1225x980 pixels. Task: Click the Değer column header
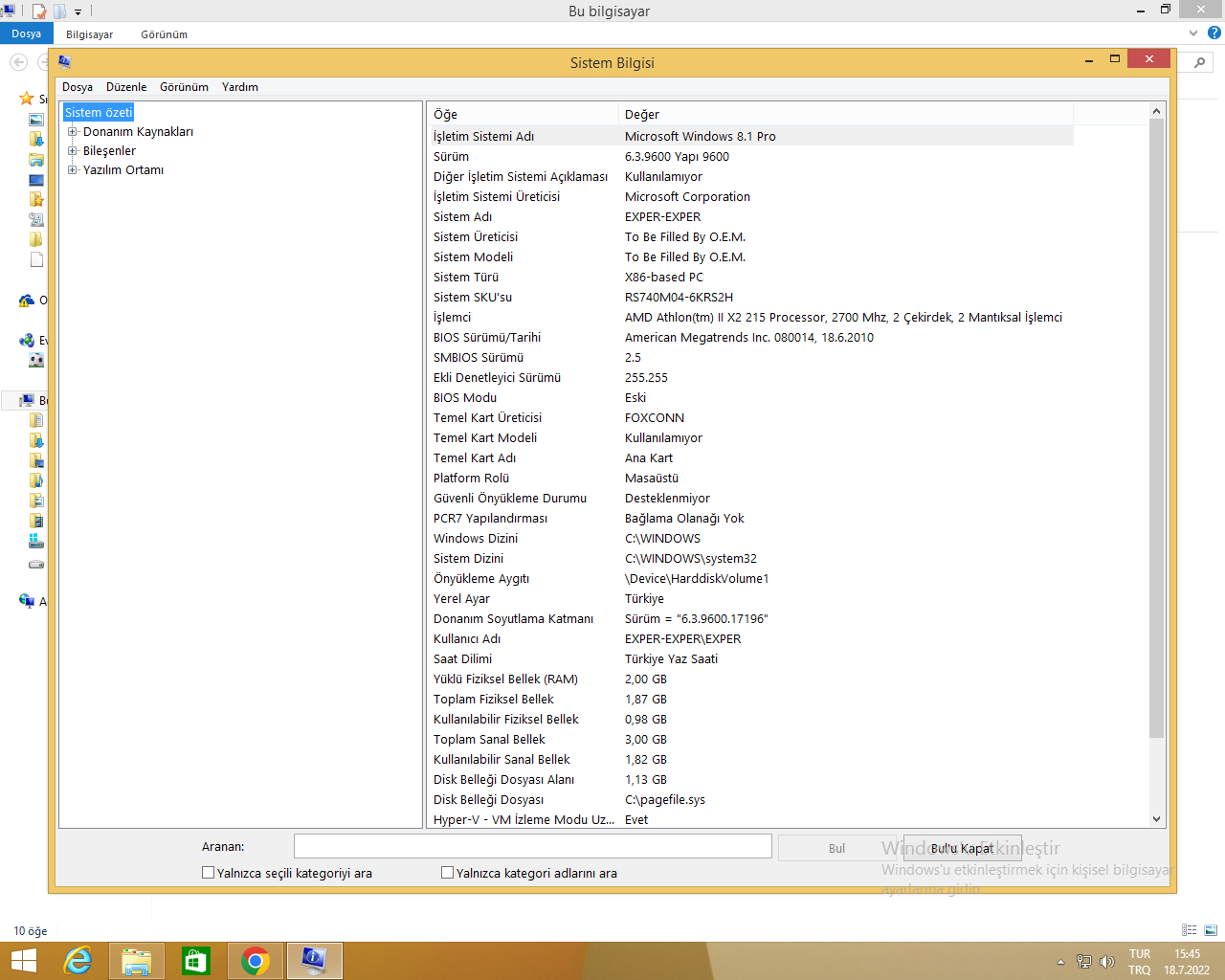pos(846,115)
